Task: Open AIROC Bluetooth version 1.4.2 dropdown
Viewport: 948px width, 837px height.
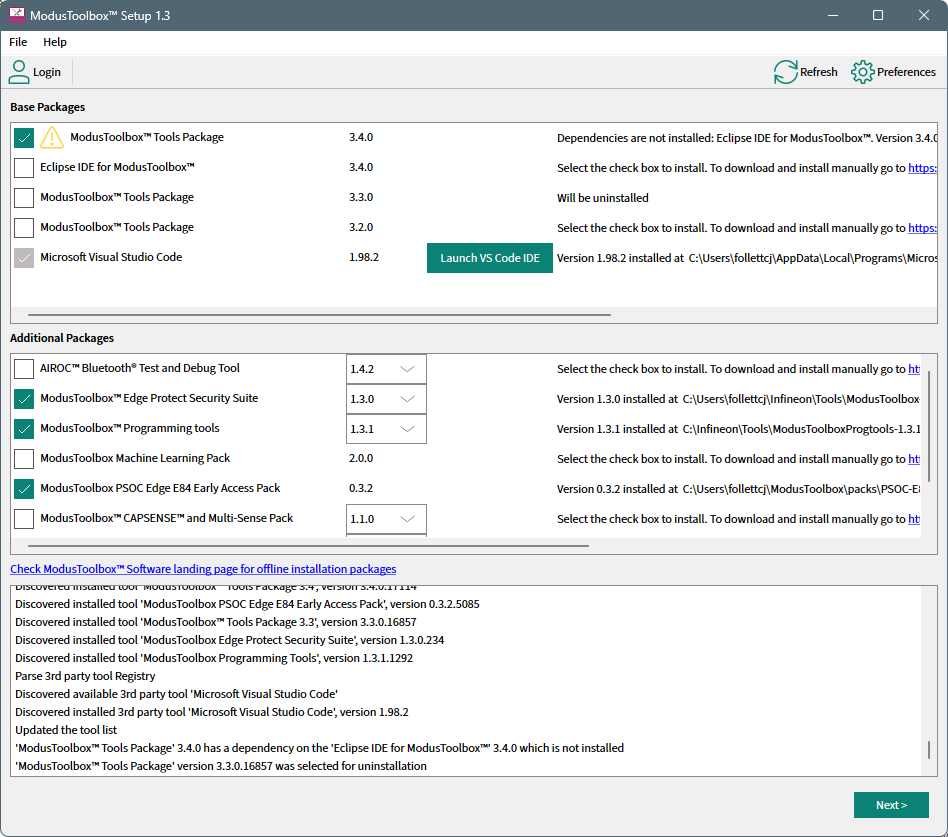Action: click(386, 369)
